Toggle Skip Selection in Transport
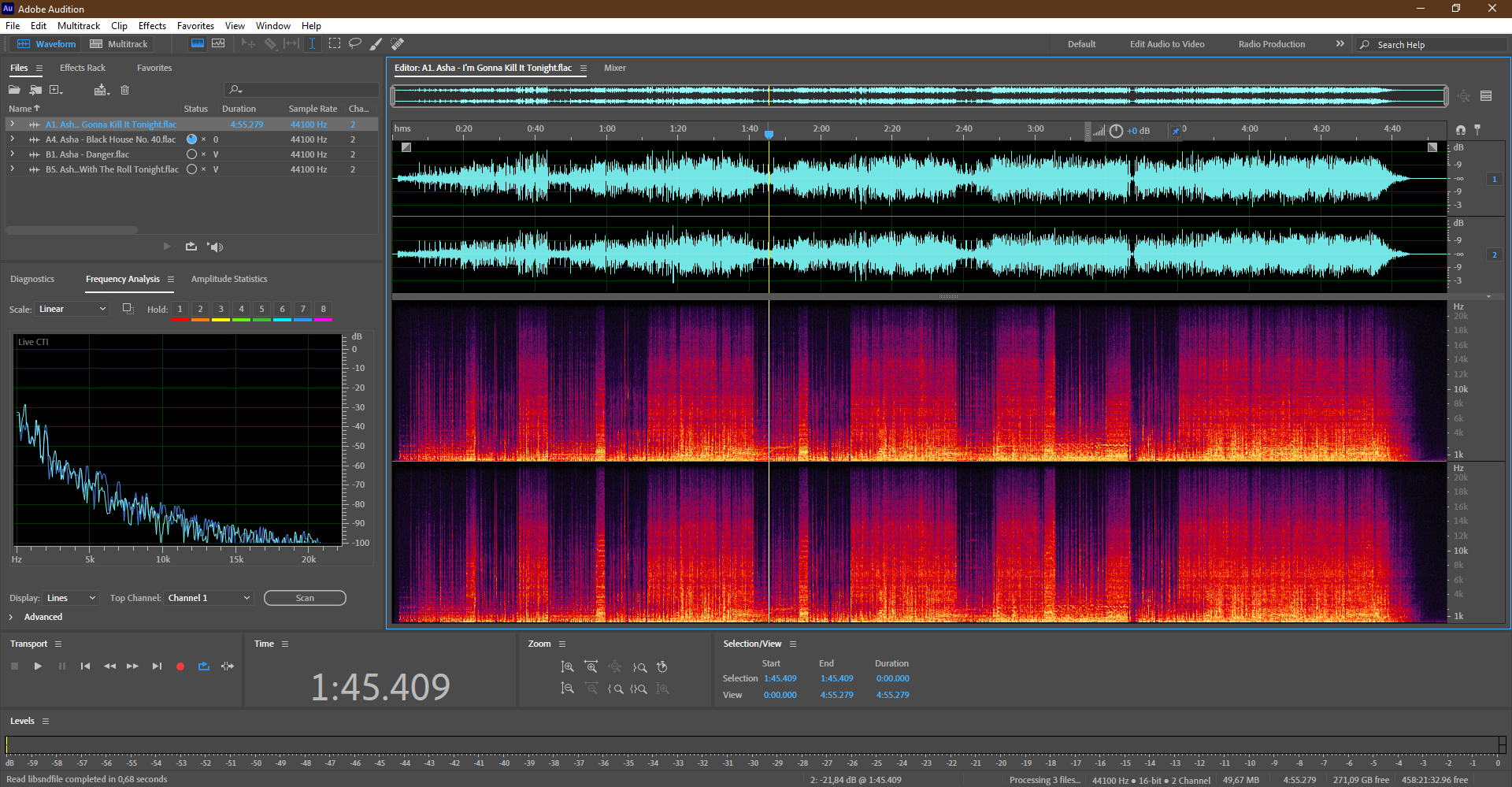The width and height of the screenshot is (1512, 787). 228,666
